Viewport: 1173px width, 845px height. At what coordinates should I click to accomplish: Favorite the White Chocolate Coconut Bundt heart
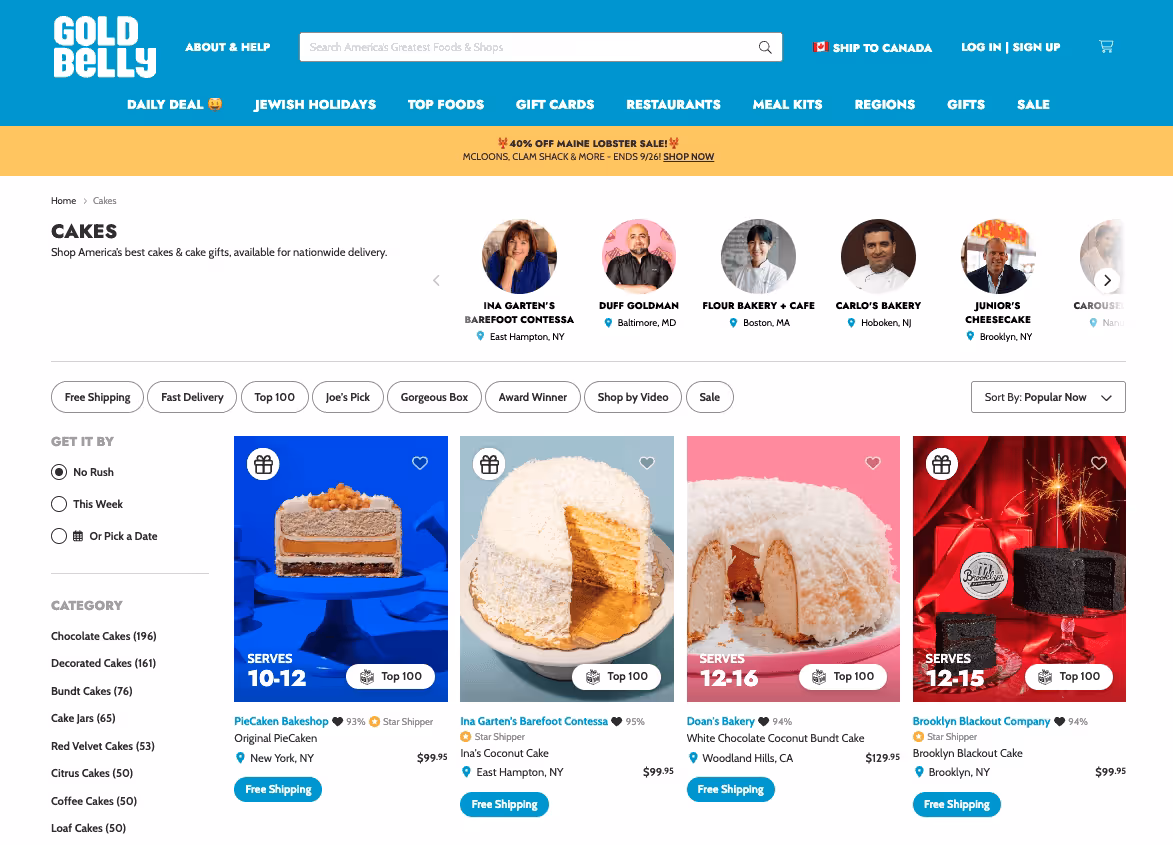pos(872,463)
